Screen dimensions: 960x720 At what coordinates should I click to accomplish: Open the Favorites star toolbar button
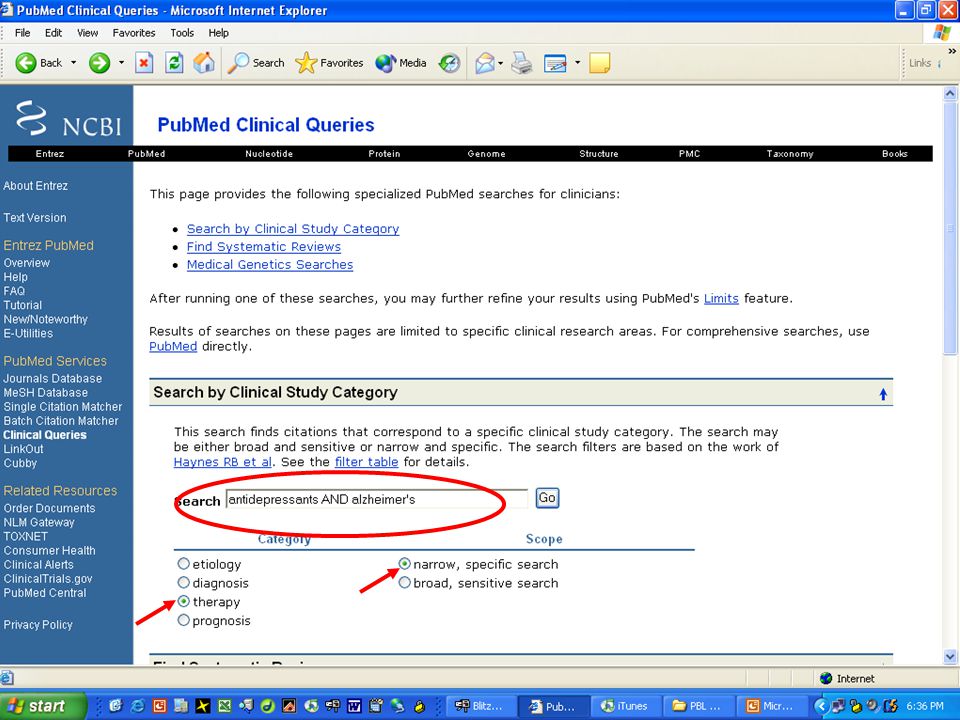tap(329, 62)
